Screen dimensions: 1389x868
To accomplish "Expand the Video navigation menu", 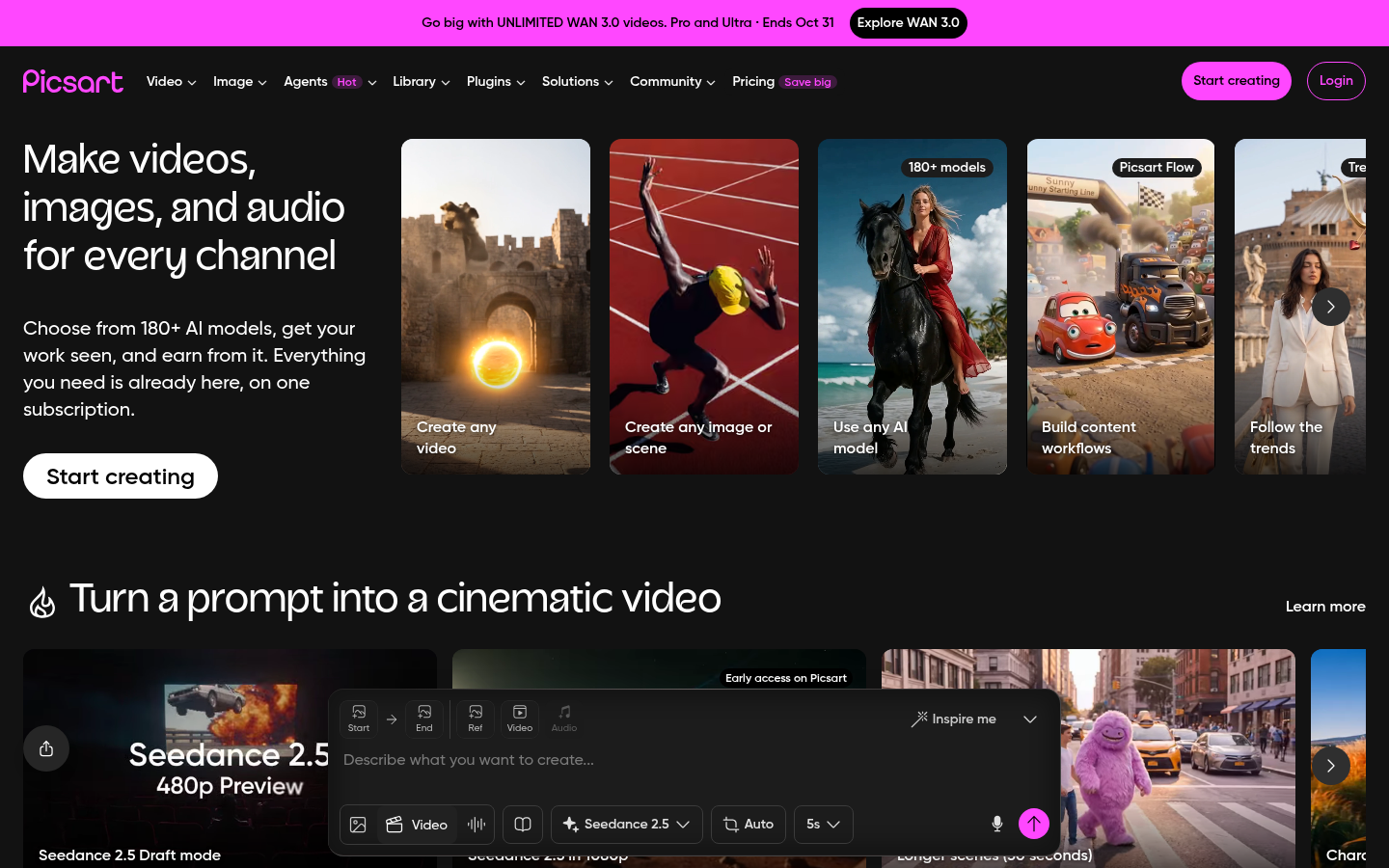I will pos(172,82).
